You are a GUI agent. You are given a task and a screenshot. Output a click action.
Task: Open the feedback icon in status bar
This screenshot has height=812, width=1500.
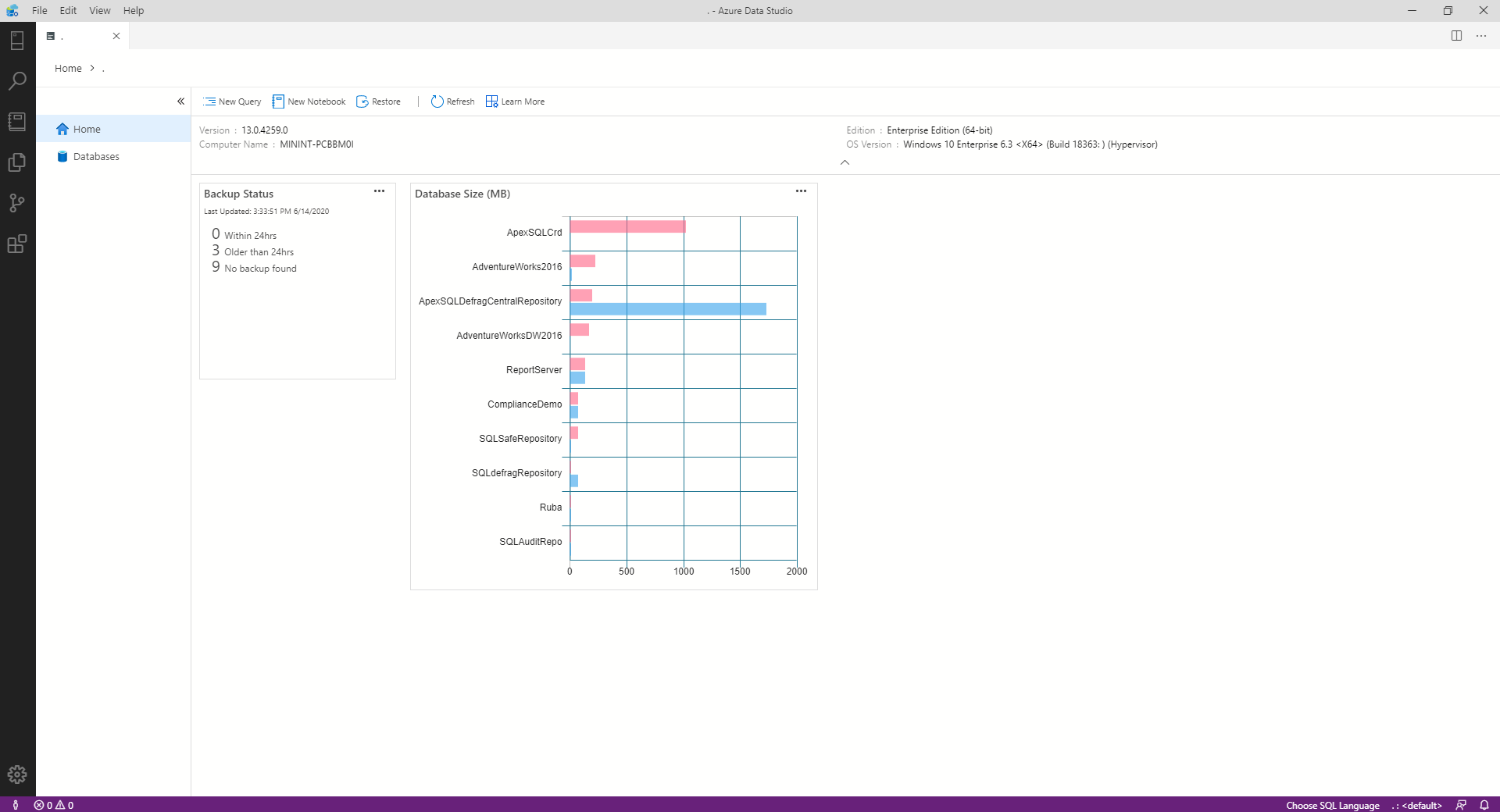click(x=1461, y=805)
